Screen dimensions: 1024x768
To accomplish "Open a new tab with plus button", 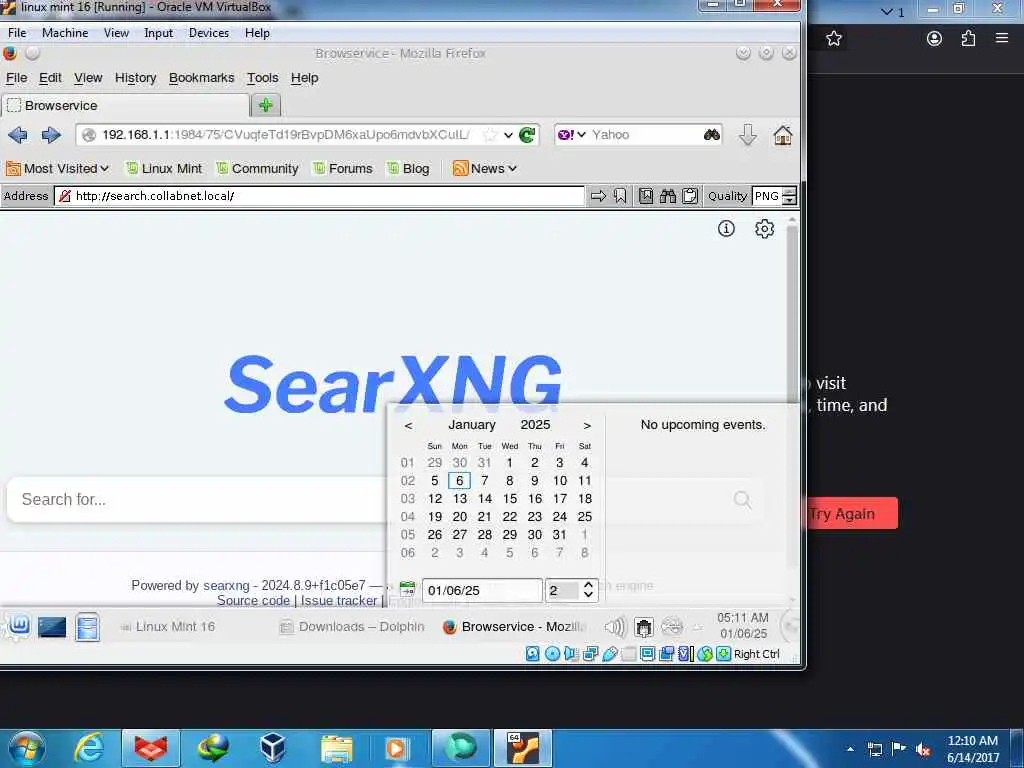I will (266, 105).
